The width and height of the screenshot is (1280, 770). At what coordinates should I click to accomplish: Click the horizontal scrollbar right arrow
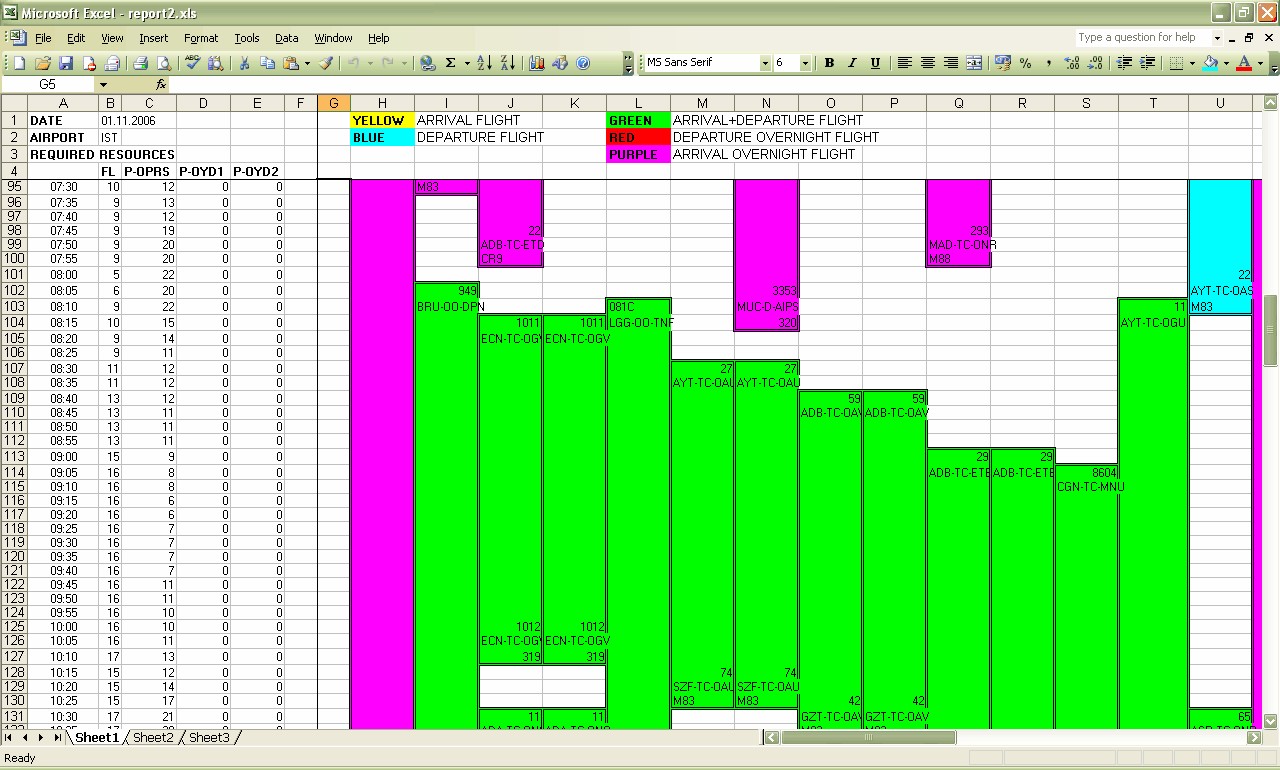[1255, 737]
